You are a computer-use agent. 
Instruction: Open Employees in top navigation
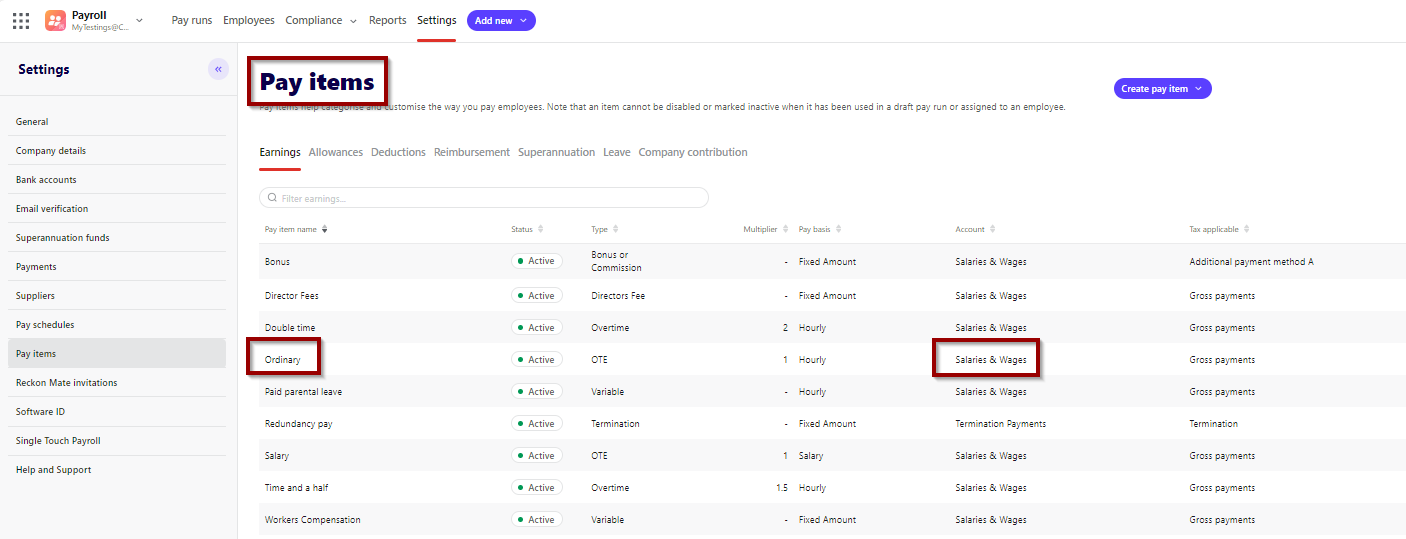[x=249, y=20]
